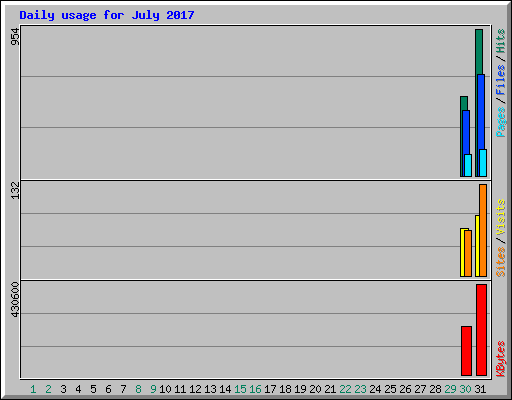Click the red KBytes bar for day 31
The width and height of the screenshot is (512, 400).
click(x=481, y=330)
